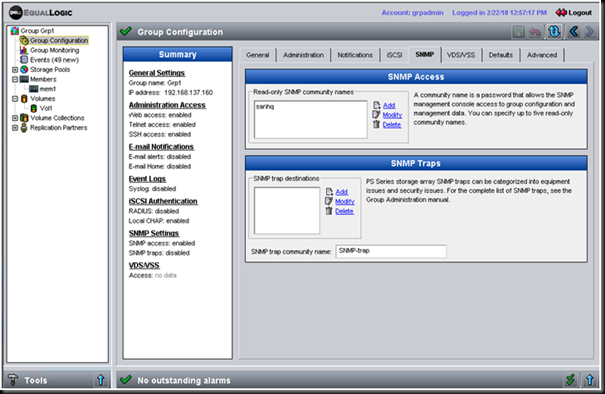Open General Settings summary link
Screen dimensions: 605x394
(157, 73)
